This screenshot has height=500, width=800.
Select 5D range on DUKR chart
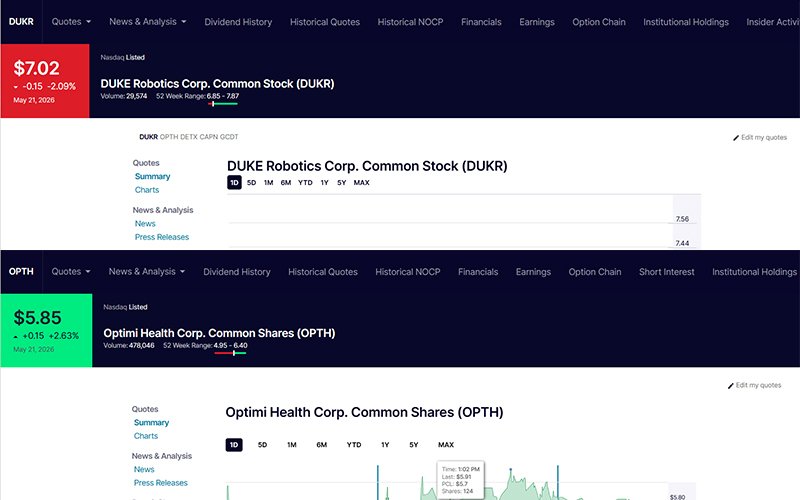252,183
